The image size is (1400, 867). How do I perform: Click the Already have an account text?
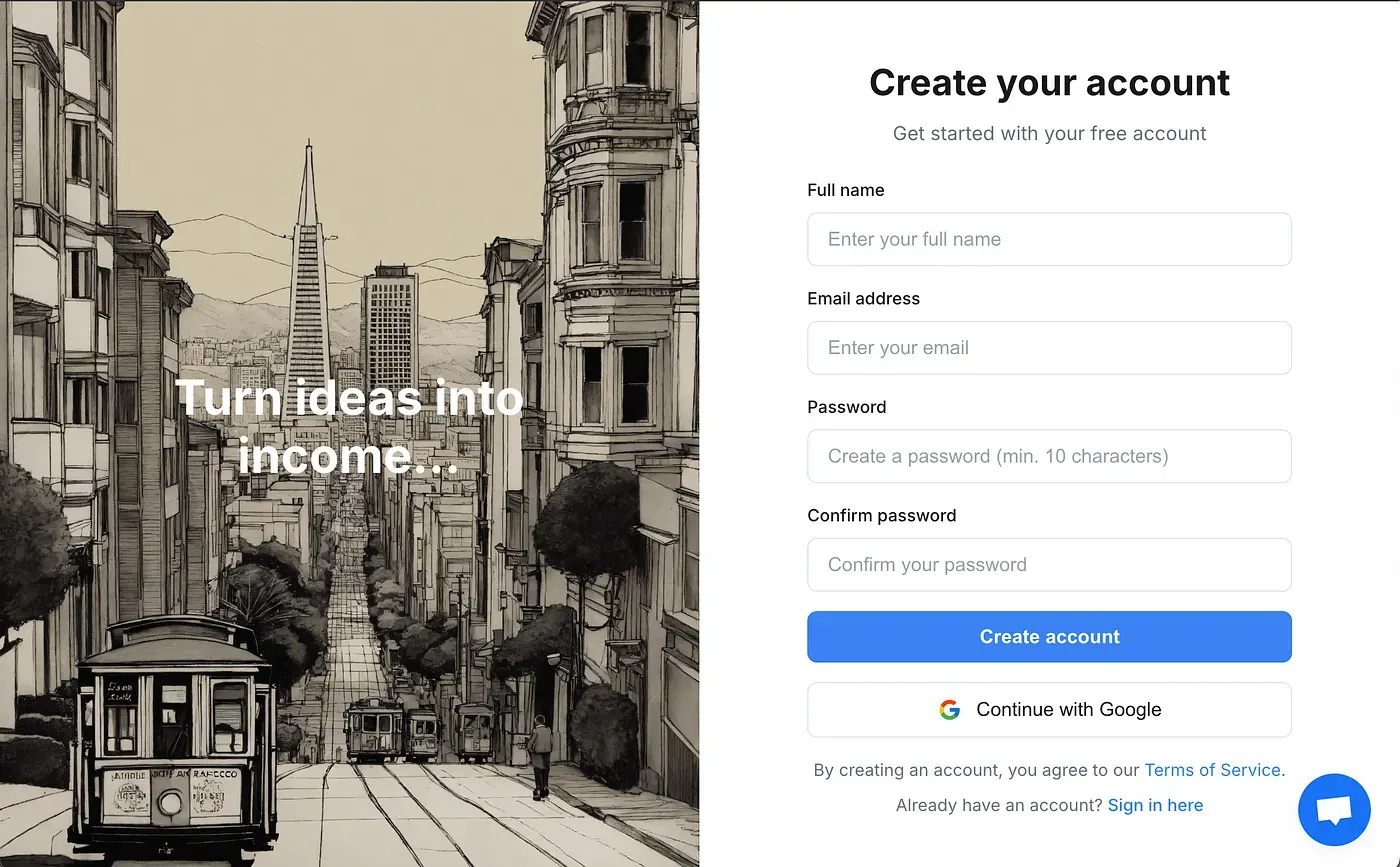998,805
